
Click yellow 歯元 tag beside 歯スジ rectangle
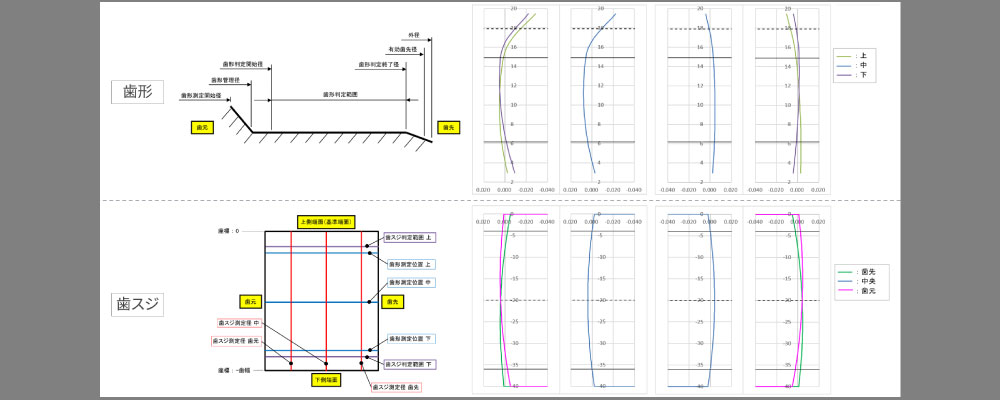tap(249, 301)
